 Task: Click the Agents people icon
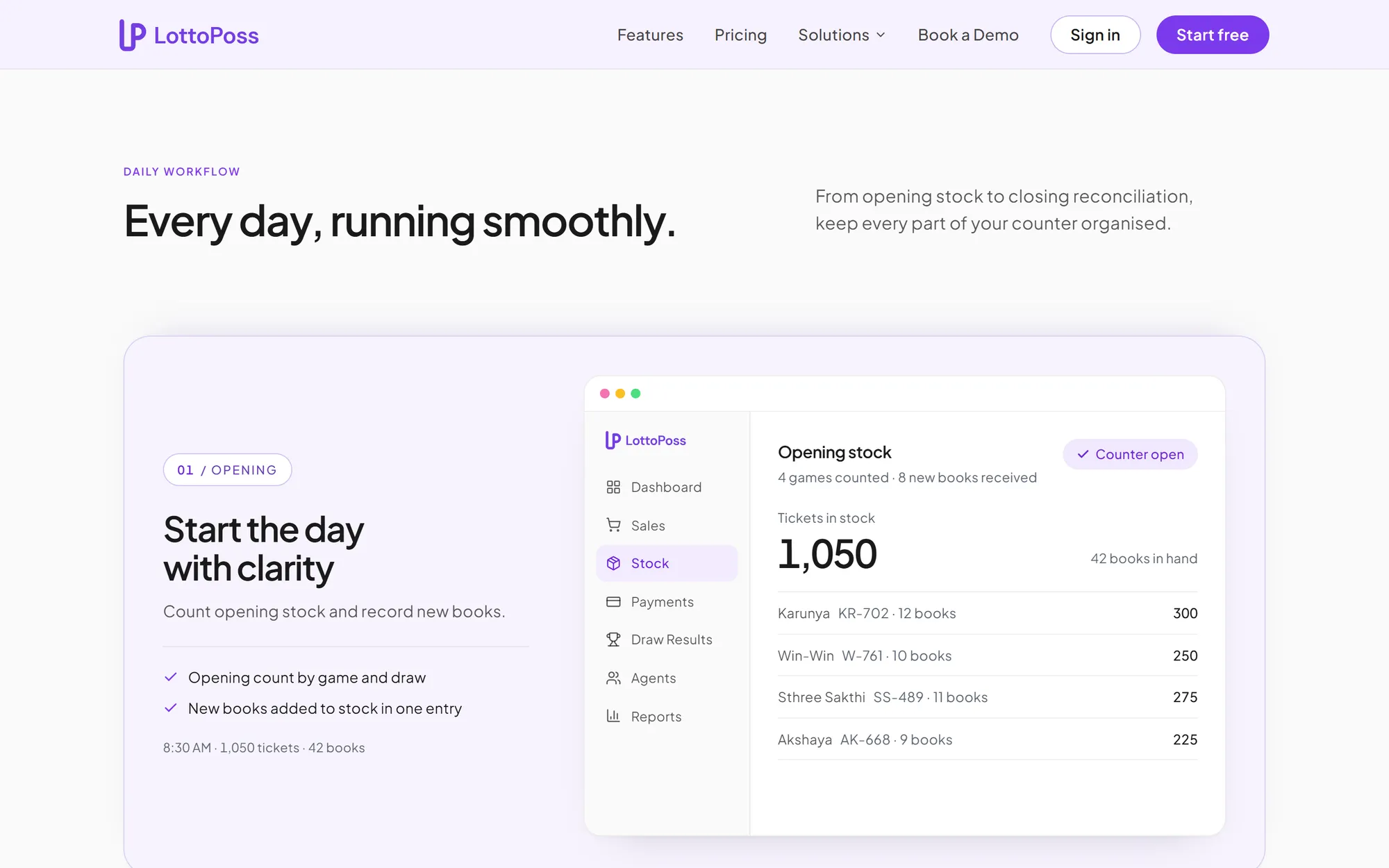[613, 678]
